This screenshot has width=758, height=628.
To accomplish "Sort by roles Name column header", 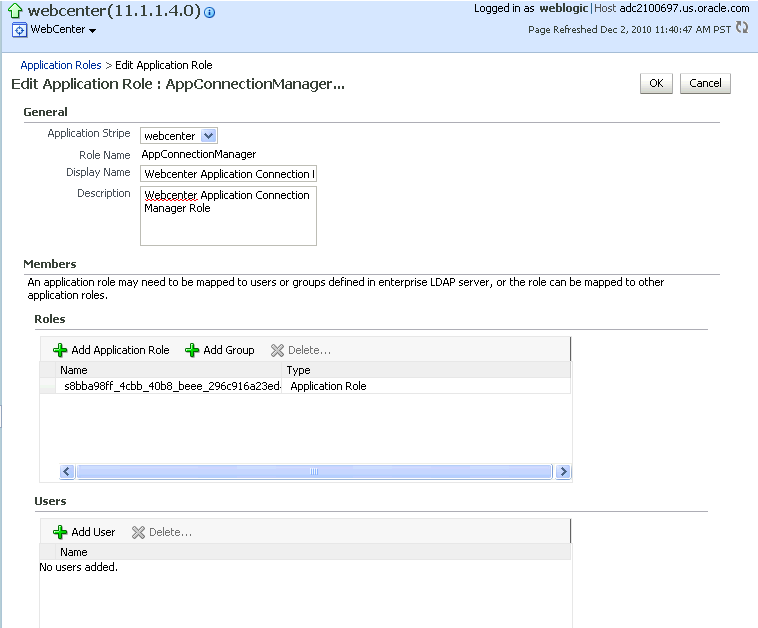I will pos(169,370).
